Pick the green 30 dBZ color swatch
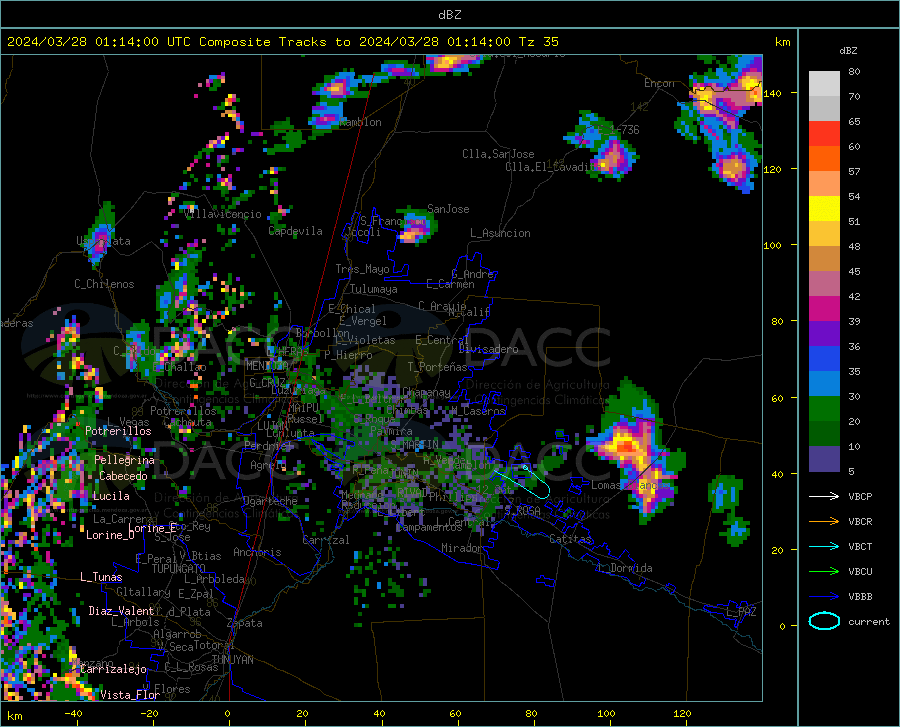The height and width of the screenshot is (727, 900). [824, 409]
